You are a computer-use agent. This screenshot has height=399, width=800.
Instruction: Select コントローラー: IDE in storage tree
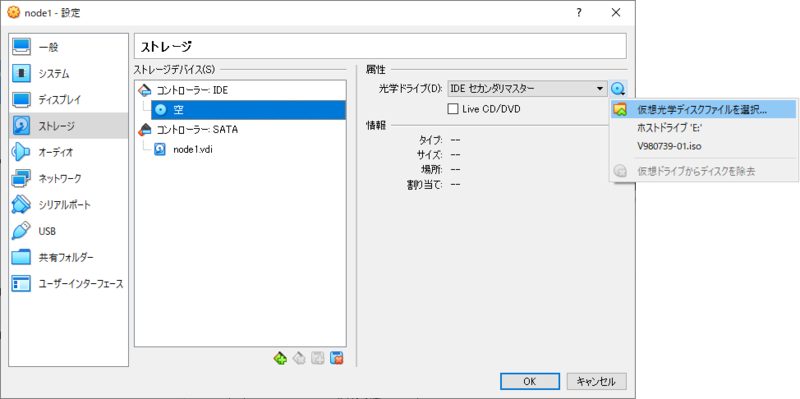click(x=192, y=91)
